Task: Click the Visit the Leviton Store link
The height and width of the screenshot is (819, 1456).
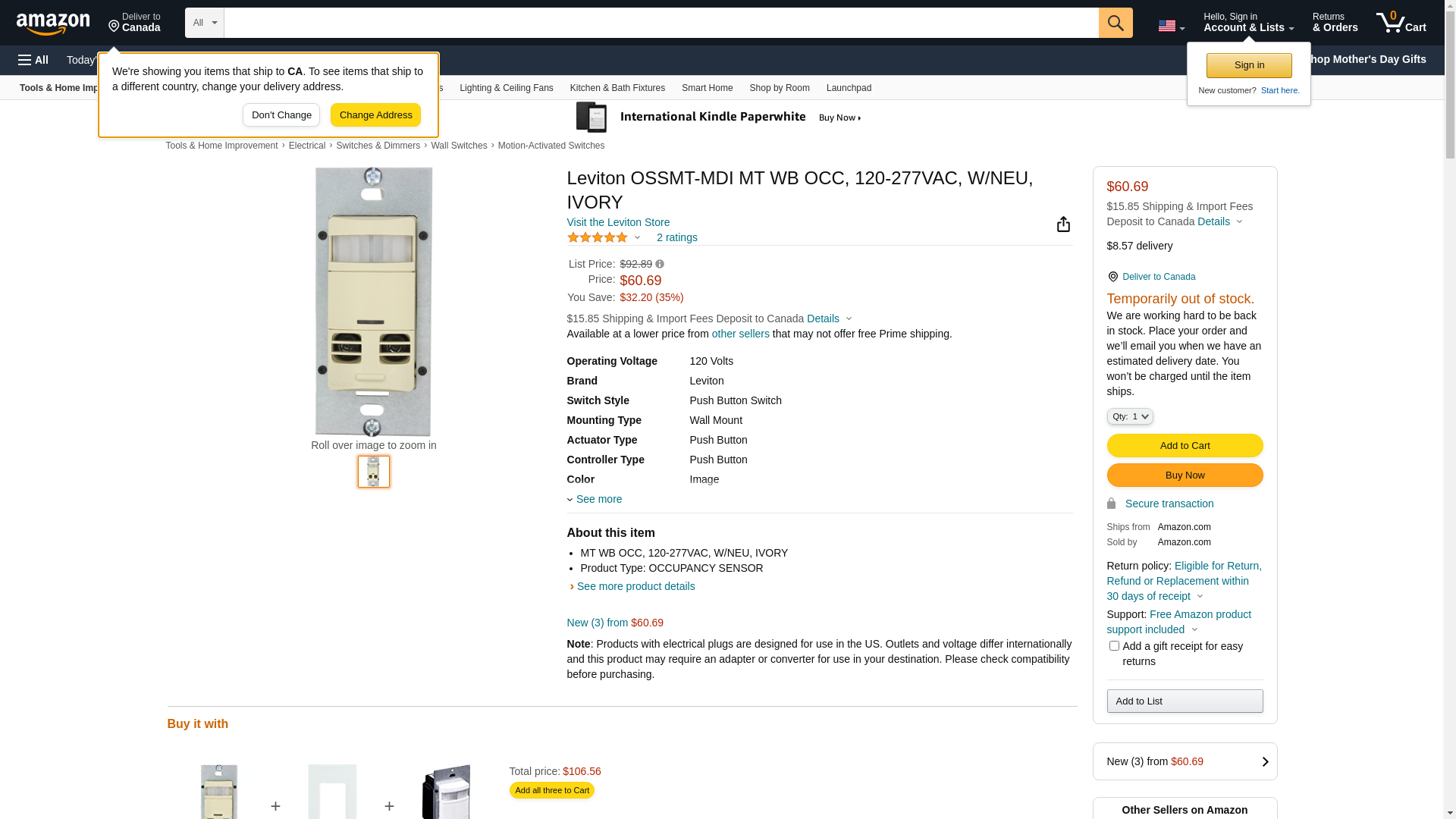Action: [618, 222]
